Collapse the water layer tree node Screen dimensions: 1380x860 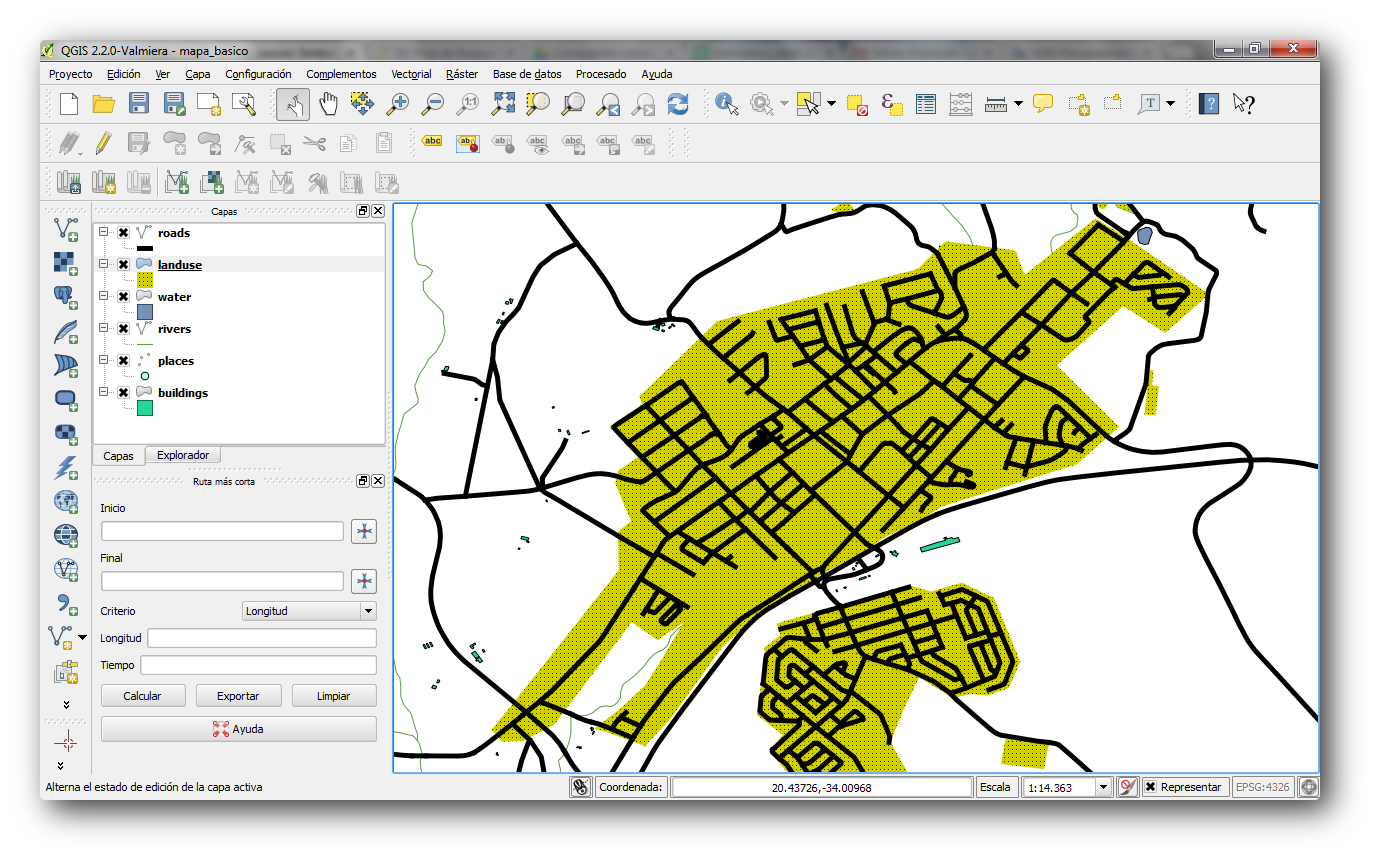[103, 296]
